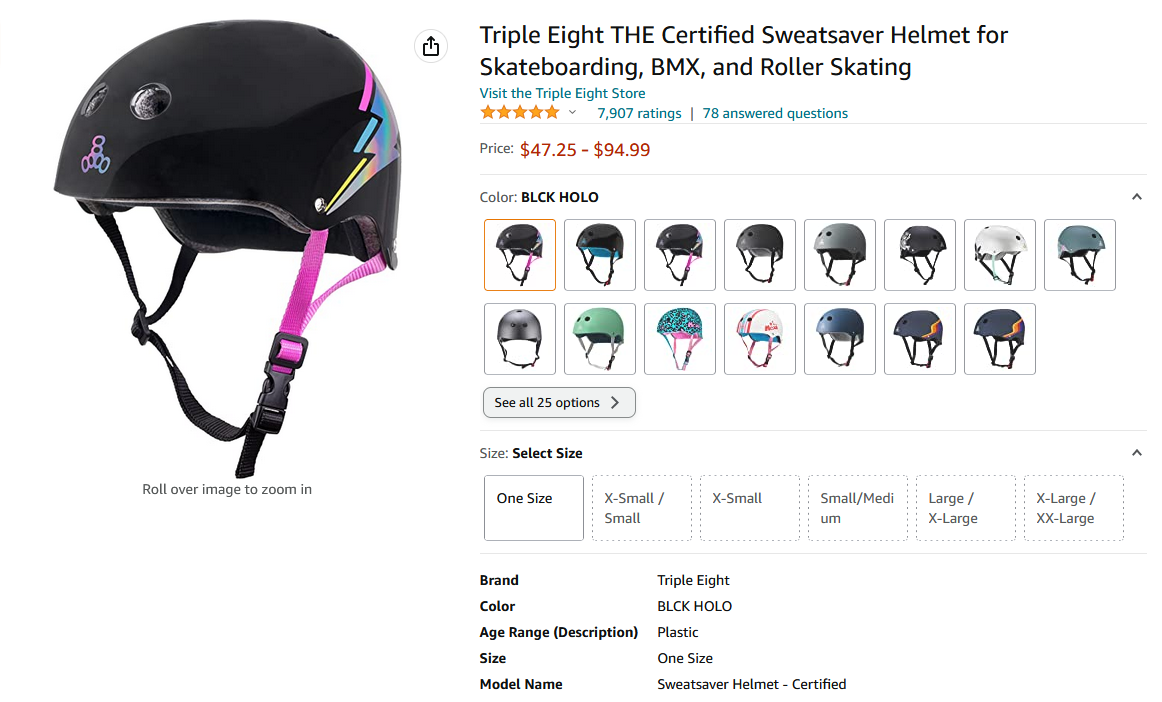Click the share icon next to the helmet image
The height and width of the screenshot is (702, 1162).
(430, 46)
